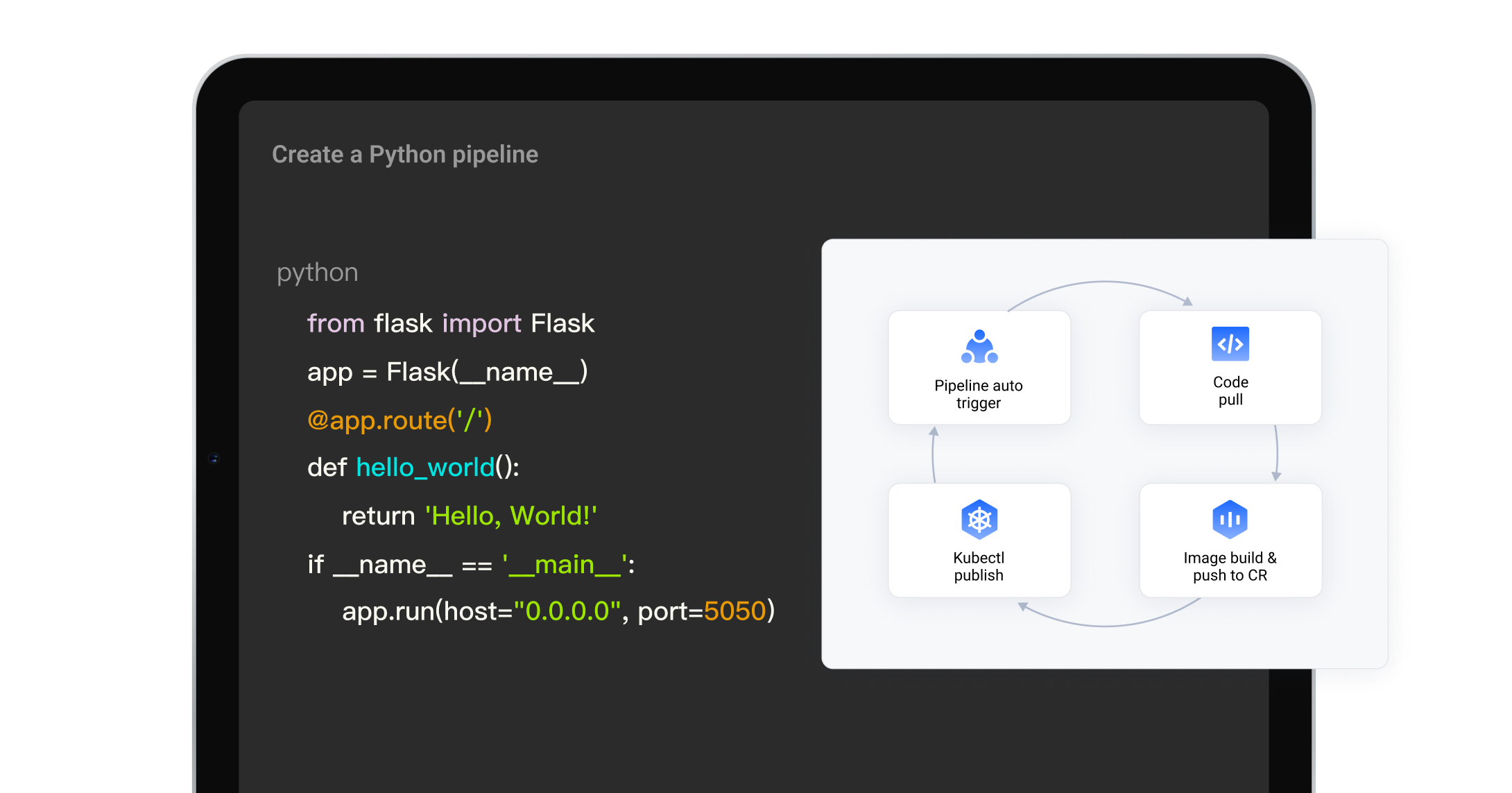Click the "0.0.0.0" host value
Image resolution: width=1512 pixels, height=793 pixels.
click(x=567, y=611)
